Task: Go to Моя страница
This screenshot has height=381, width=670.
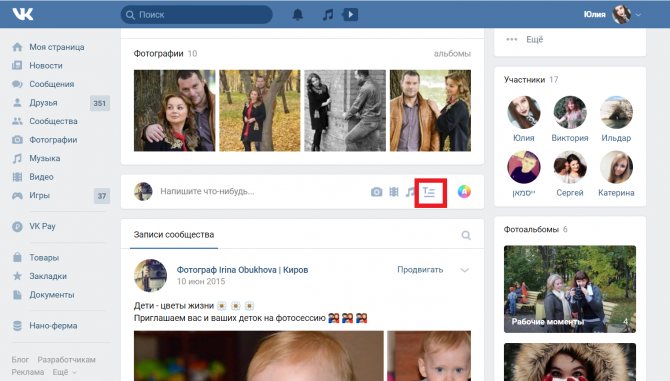Action: point(56,47)
